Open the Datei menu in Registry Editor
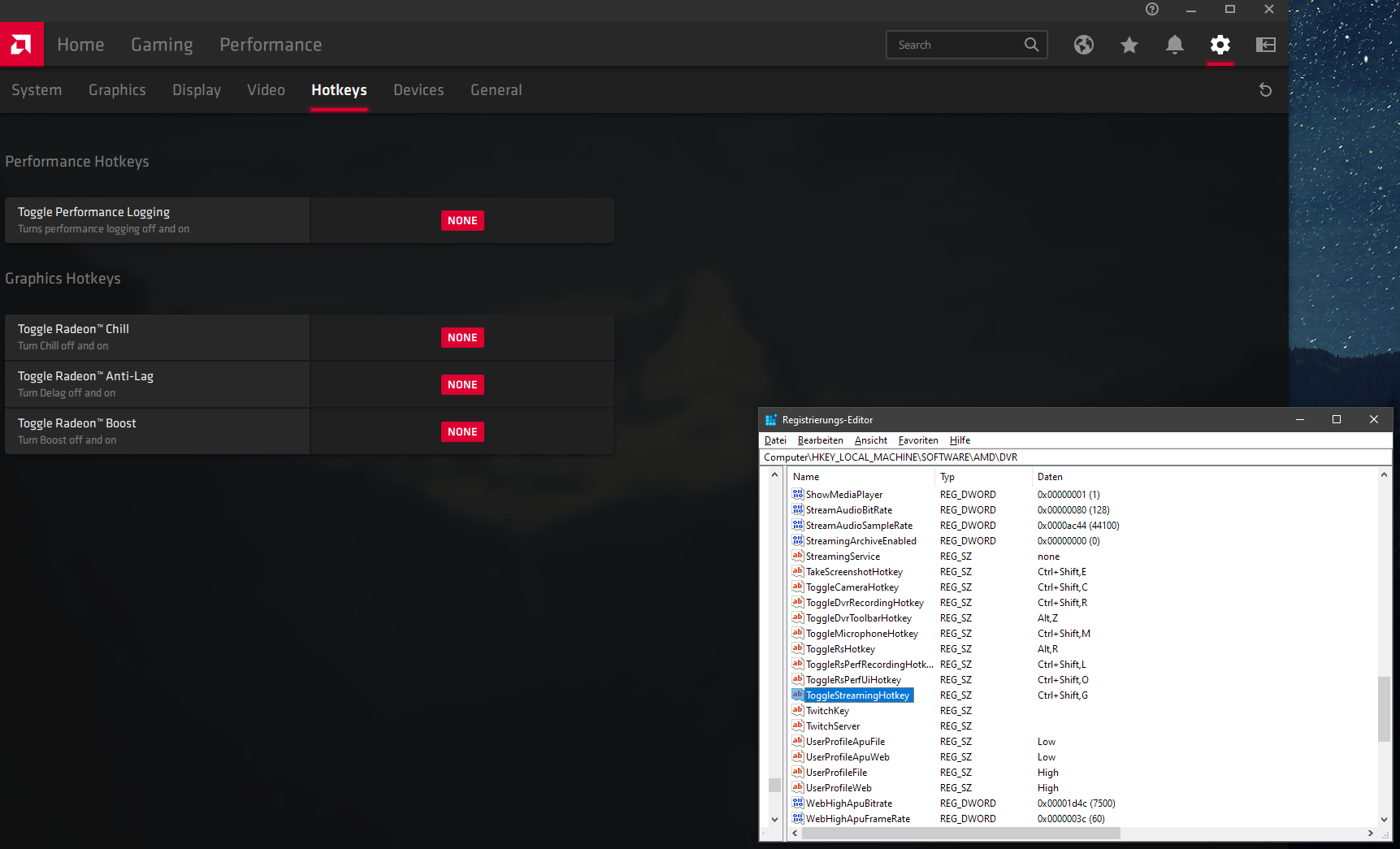1400x849 pixels. (x=775, y=440)
